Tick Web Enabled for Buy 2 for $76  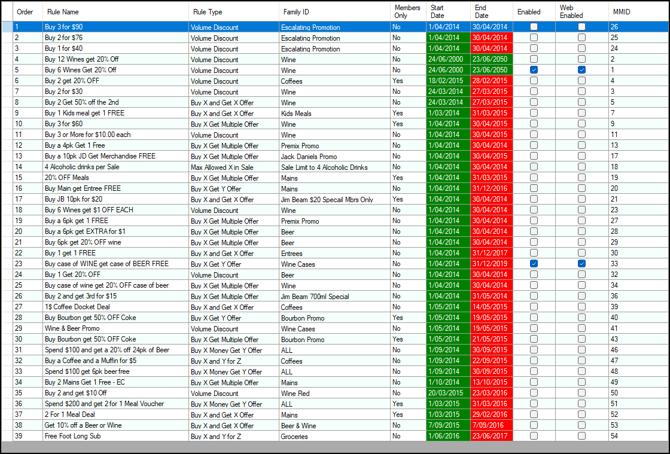[582, 37]
